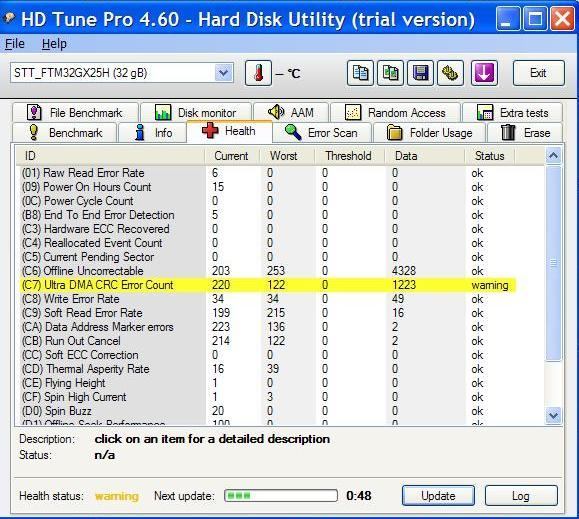Click the scroll up arrow of attribute list

click(x=553, y=156)
